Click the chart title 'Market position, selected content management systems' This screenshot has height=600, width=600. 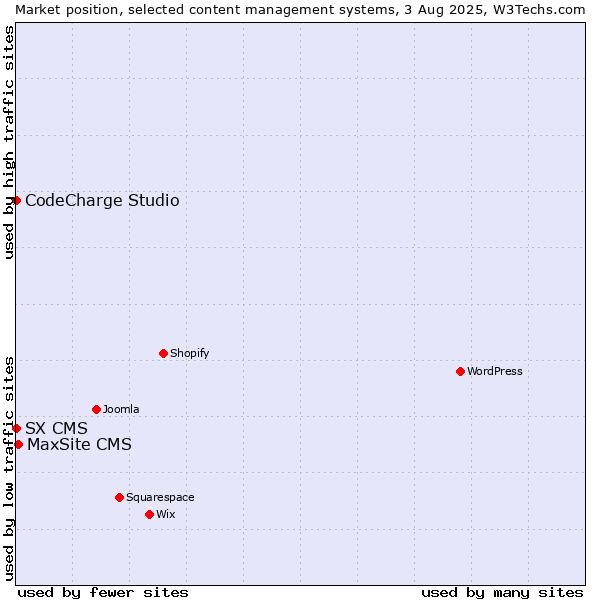click(x=205, y=10)
